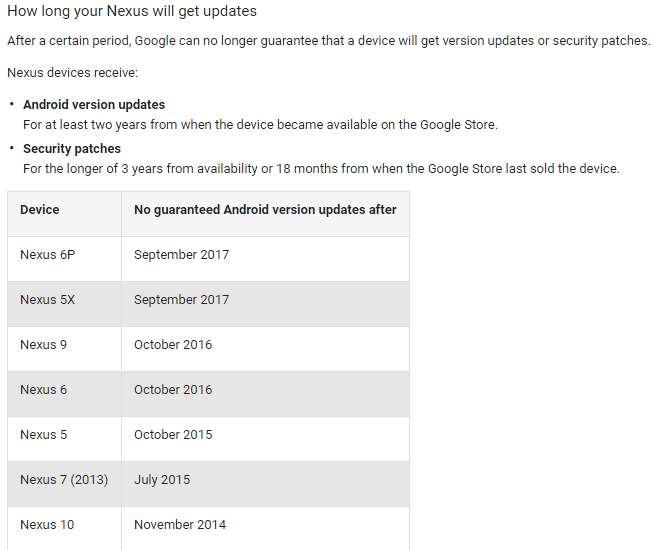Image resolution: width=653 pixels, height=550 pixels.
Task: Select the Nexus 9 device cell
Action: coord(44,345)
